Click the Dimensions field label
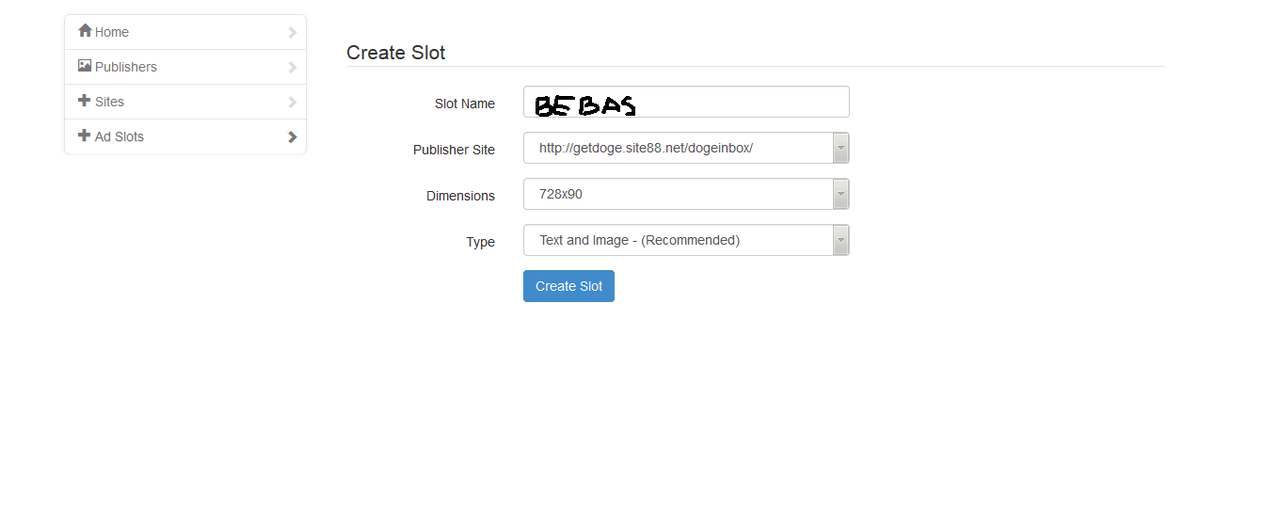The image size is (1280, 527). pyautogui.click(x=460, y=196)
